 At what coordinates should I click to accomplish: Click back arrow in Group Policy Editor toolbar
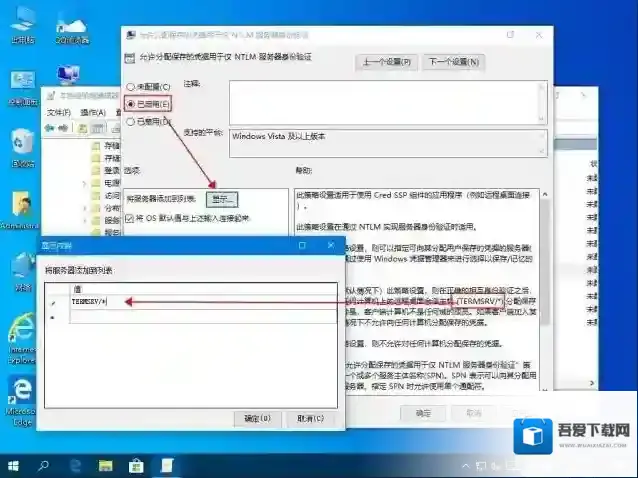pyautogui.click(x=50, y=129)
